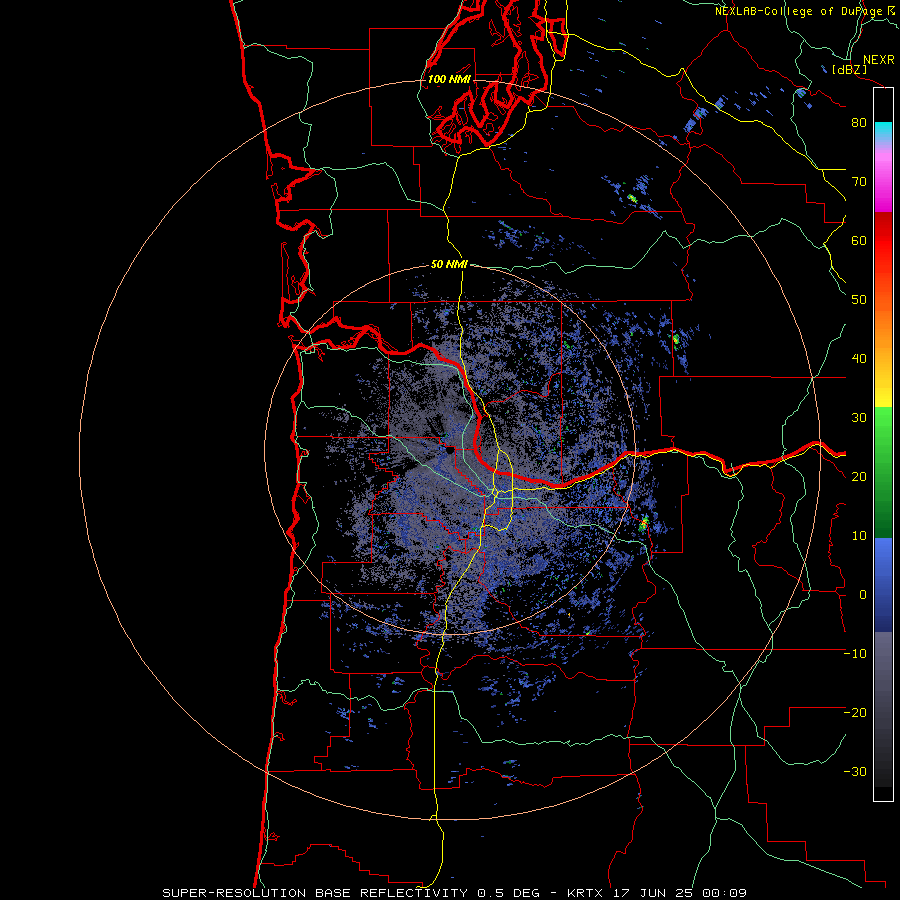Image resolution: width=900 pixels, height=900 pixels.
Task: Click the 10 value on the dBZ scale
Action: [x=859, y=536]
